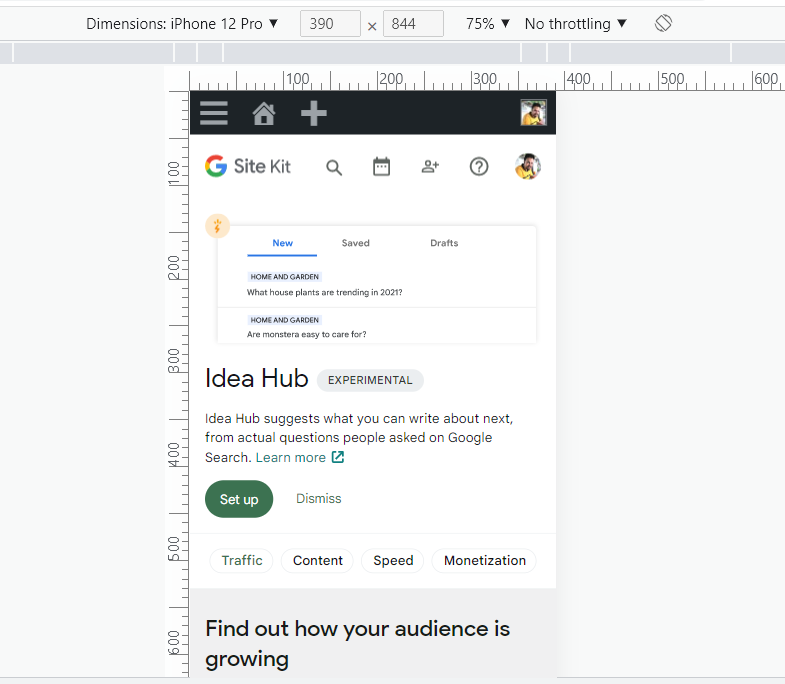The width and height of the screenshot is (785, 684).
Task: Select 'Are monstera easy to care for?'
Action: pos(306,334)
